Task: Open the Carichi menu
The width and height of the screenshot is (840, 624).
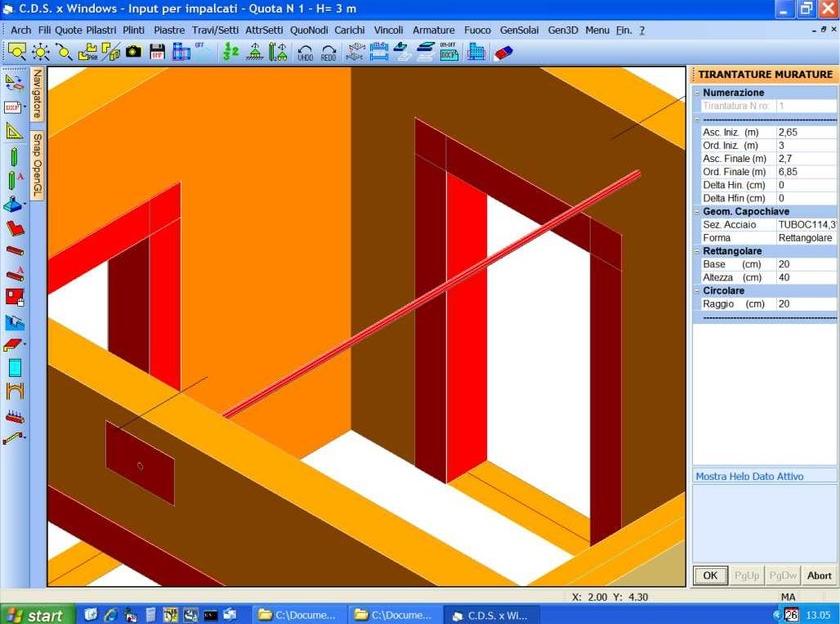Action: click(349, 30)
